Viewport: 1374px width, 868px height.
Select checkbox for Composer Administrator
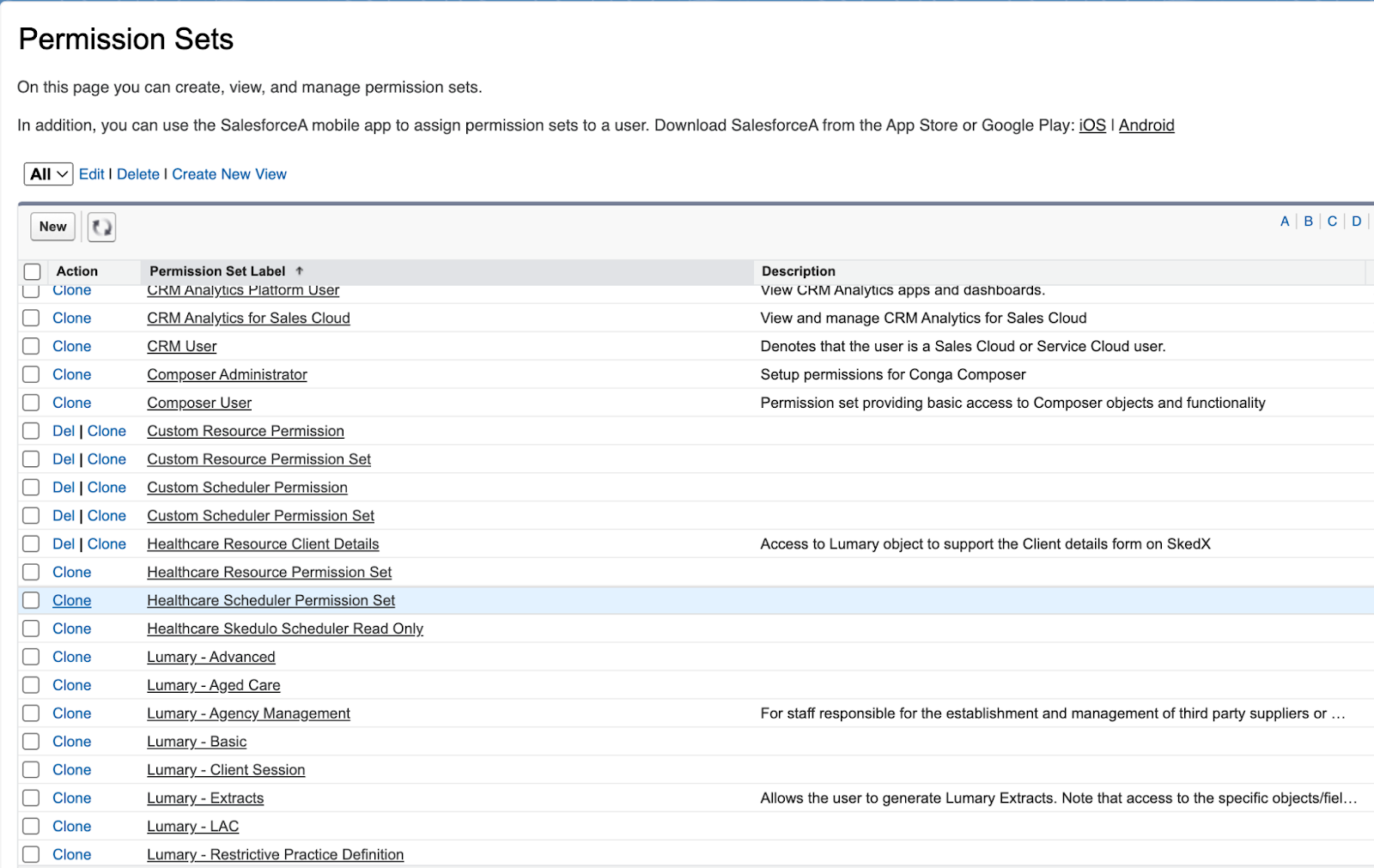31,374
